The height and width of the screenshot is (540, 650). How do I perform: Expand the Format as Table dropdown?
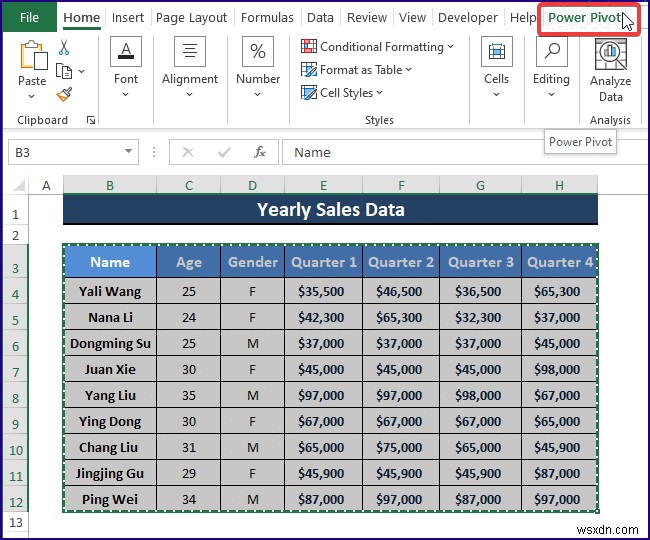click(358, 70)
